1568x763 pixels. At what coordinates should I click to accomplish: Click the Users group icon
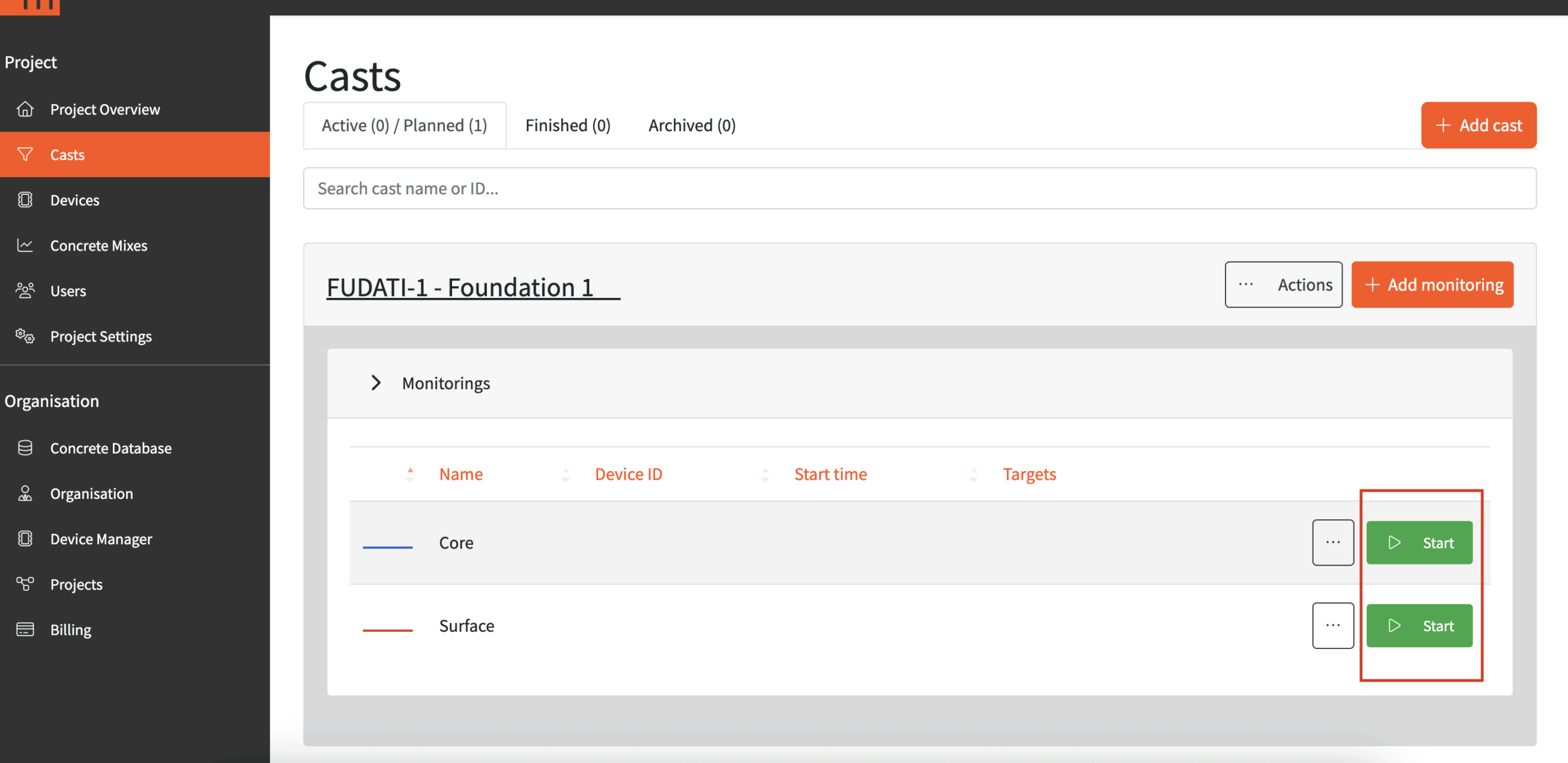pyautogui.click(x=25, y=290)
